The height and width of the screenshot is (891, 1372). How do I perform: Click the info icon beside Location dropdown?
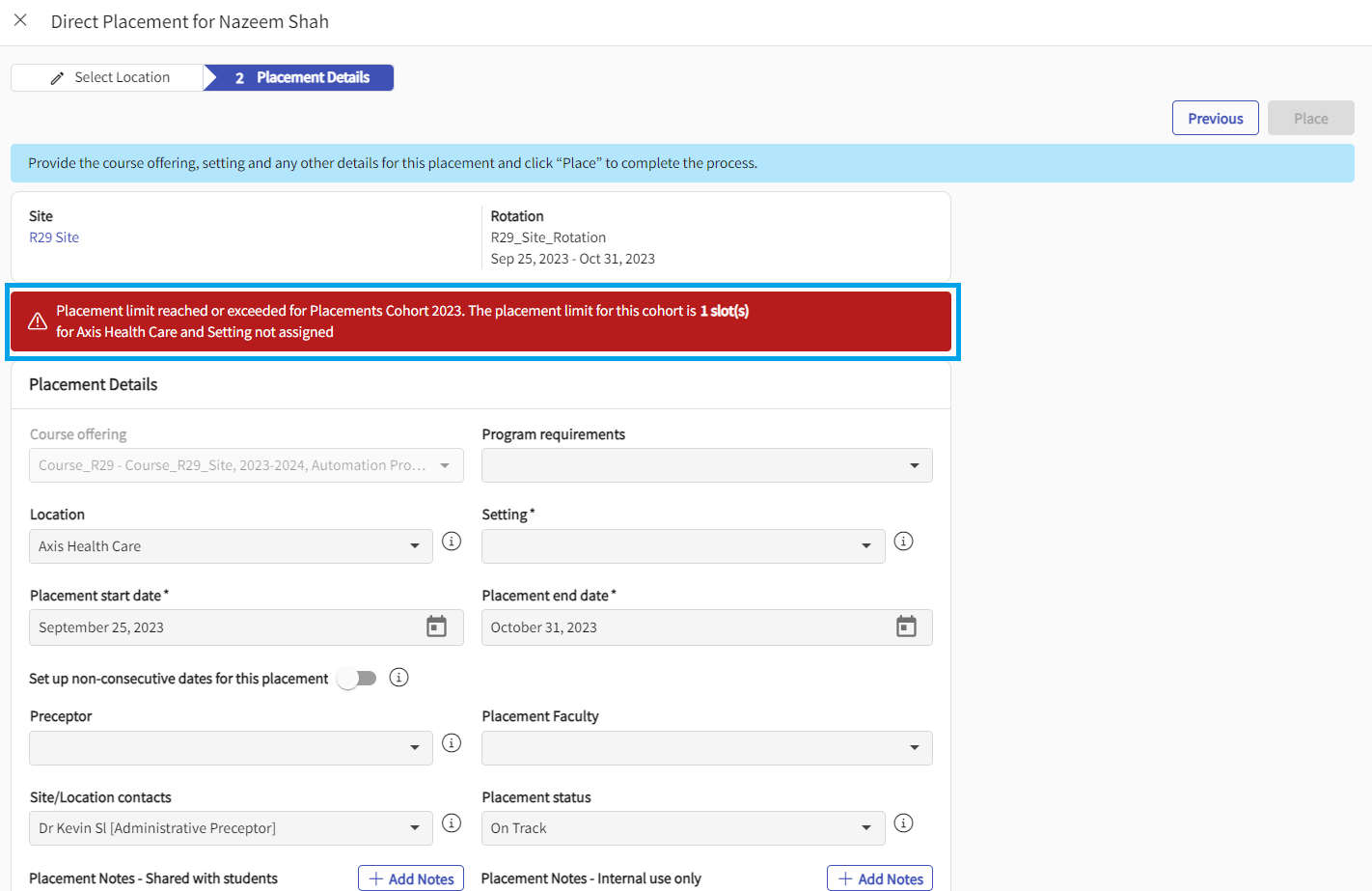pos(451,542)
